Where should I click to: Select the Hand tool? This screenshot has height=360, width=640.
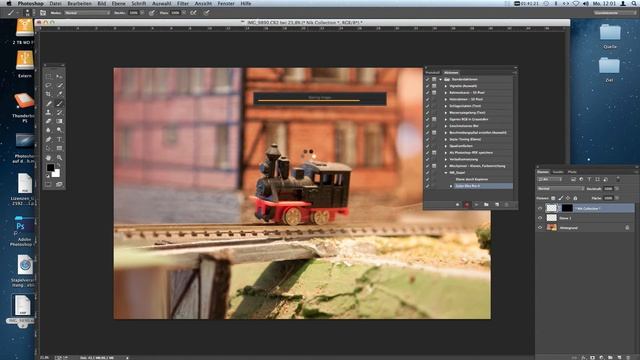pyautogui.click(x=49, y=158)
